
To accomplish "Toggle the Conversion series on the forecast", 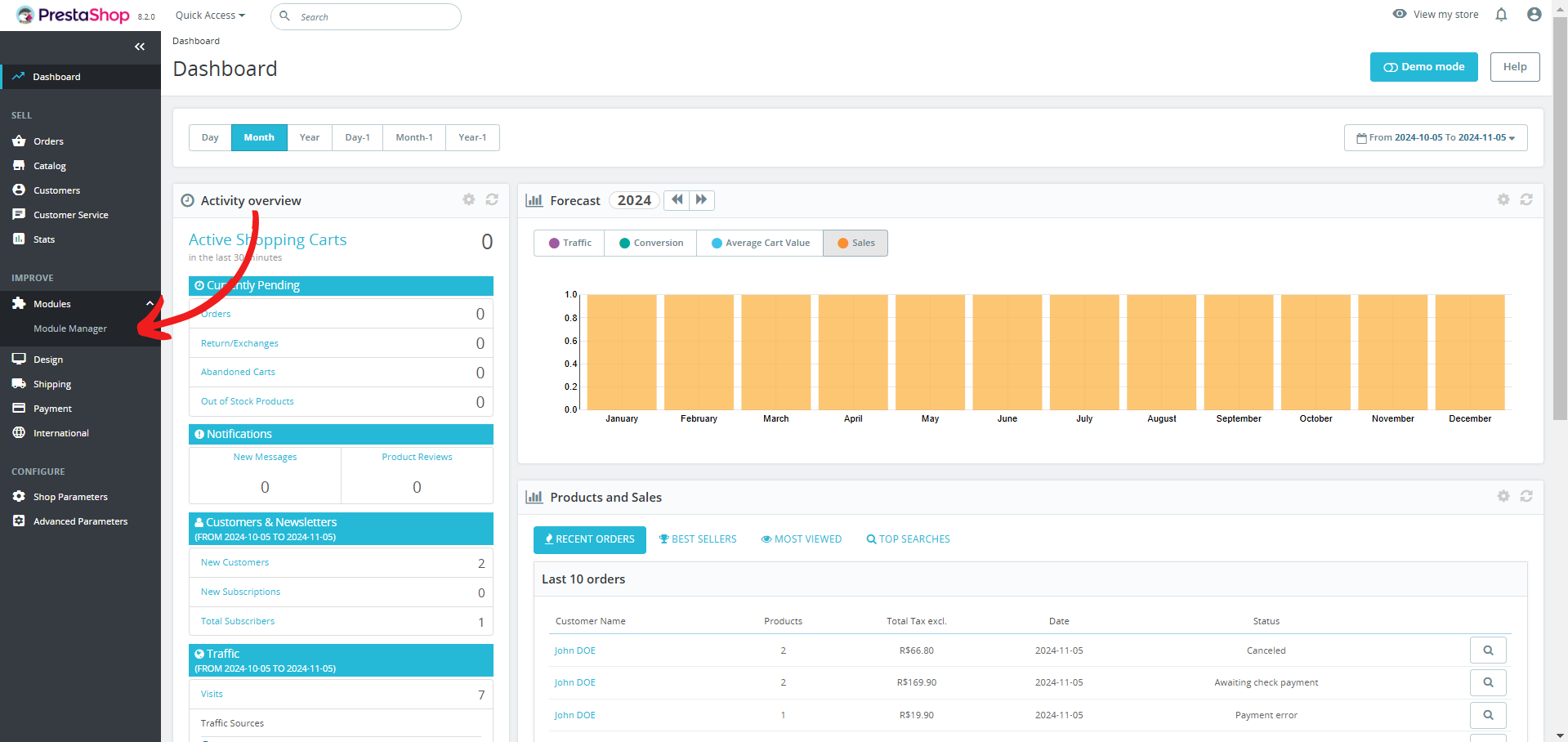I will coord(650,243).
